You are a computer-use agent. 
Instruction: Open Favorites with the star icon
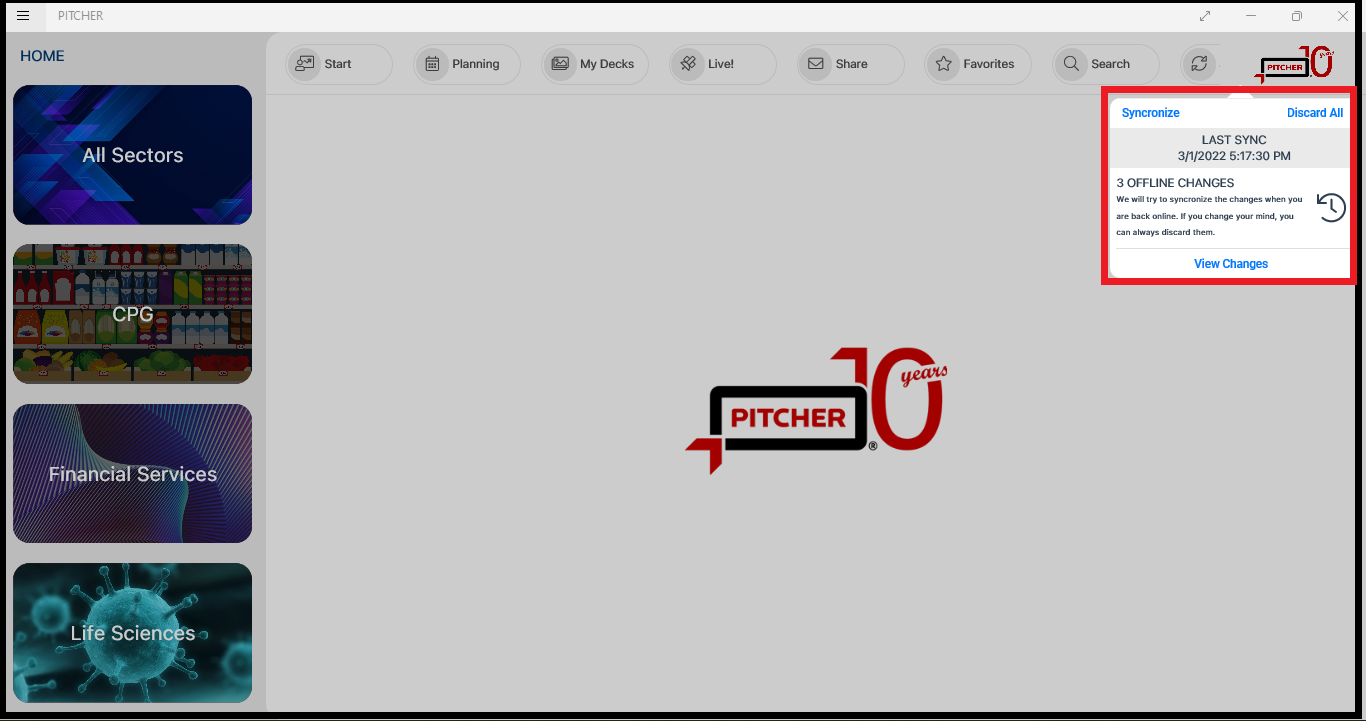point(943,63)
